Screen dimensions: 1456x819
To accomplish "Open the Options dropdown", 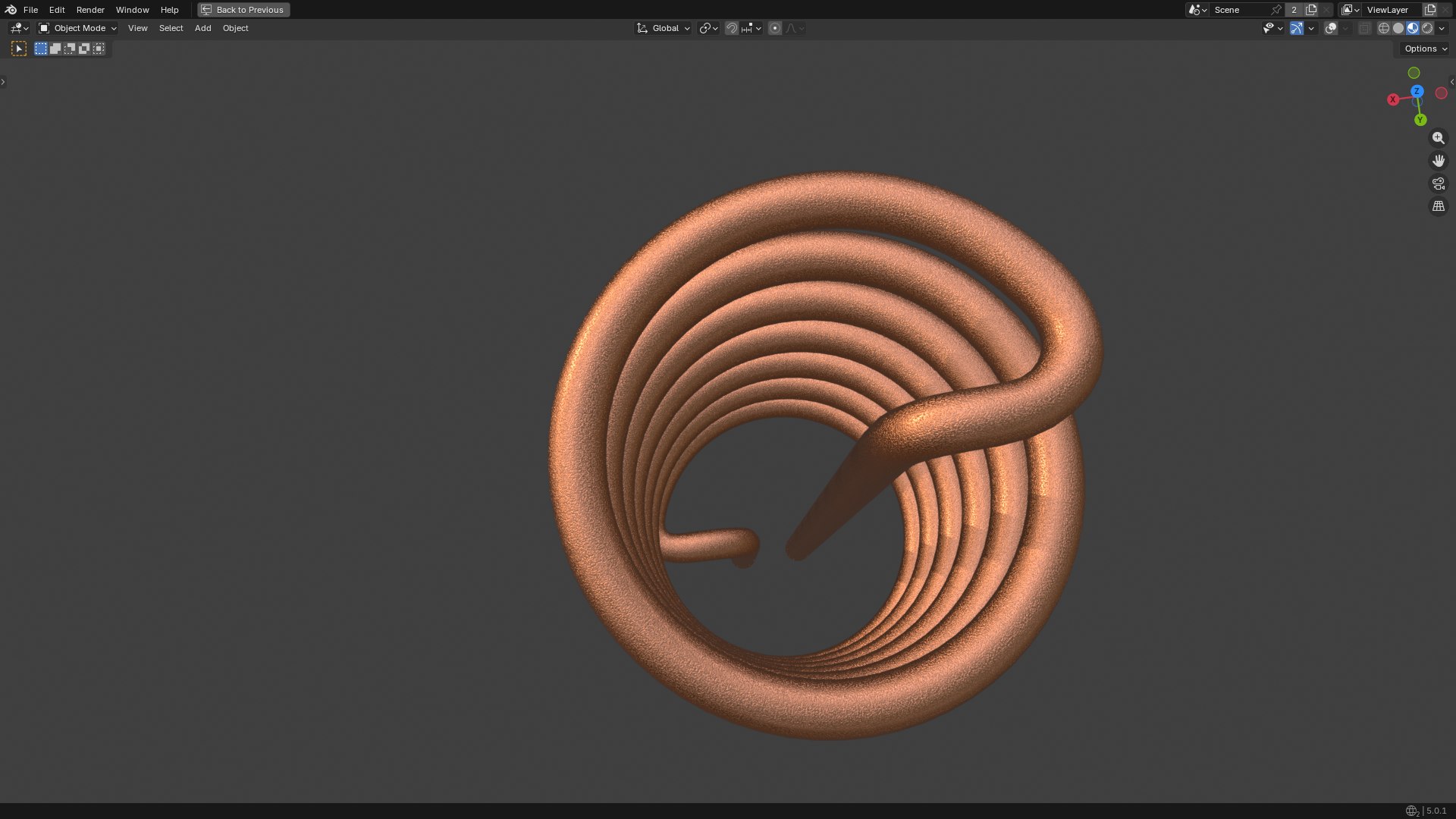I will point(1426,49).
